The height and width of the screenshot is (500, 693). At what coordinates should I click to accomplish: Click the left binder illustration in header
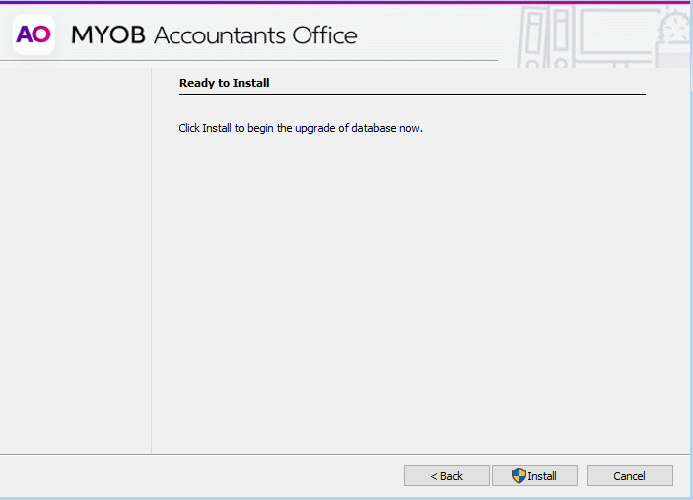(x=534, y=38)
